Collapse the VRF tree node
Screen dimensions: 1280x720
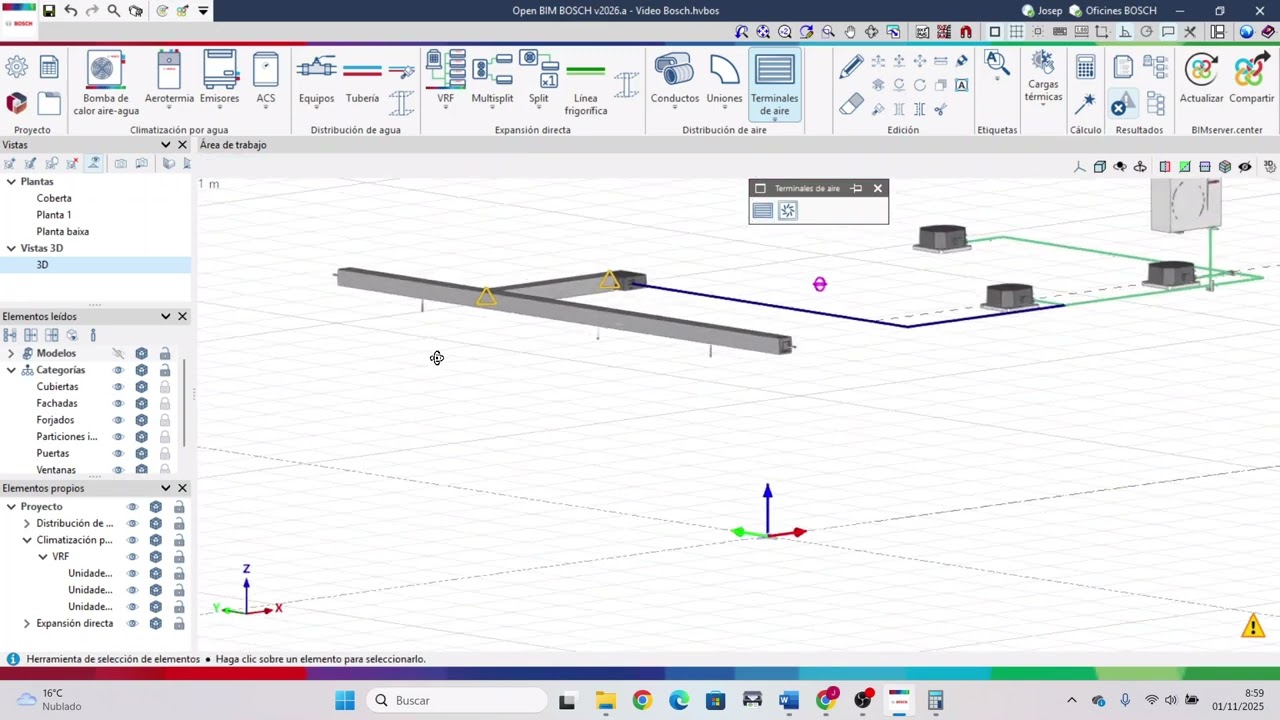click(43, 557)
